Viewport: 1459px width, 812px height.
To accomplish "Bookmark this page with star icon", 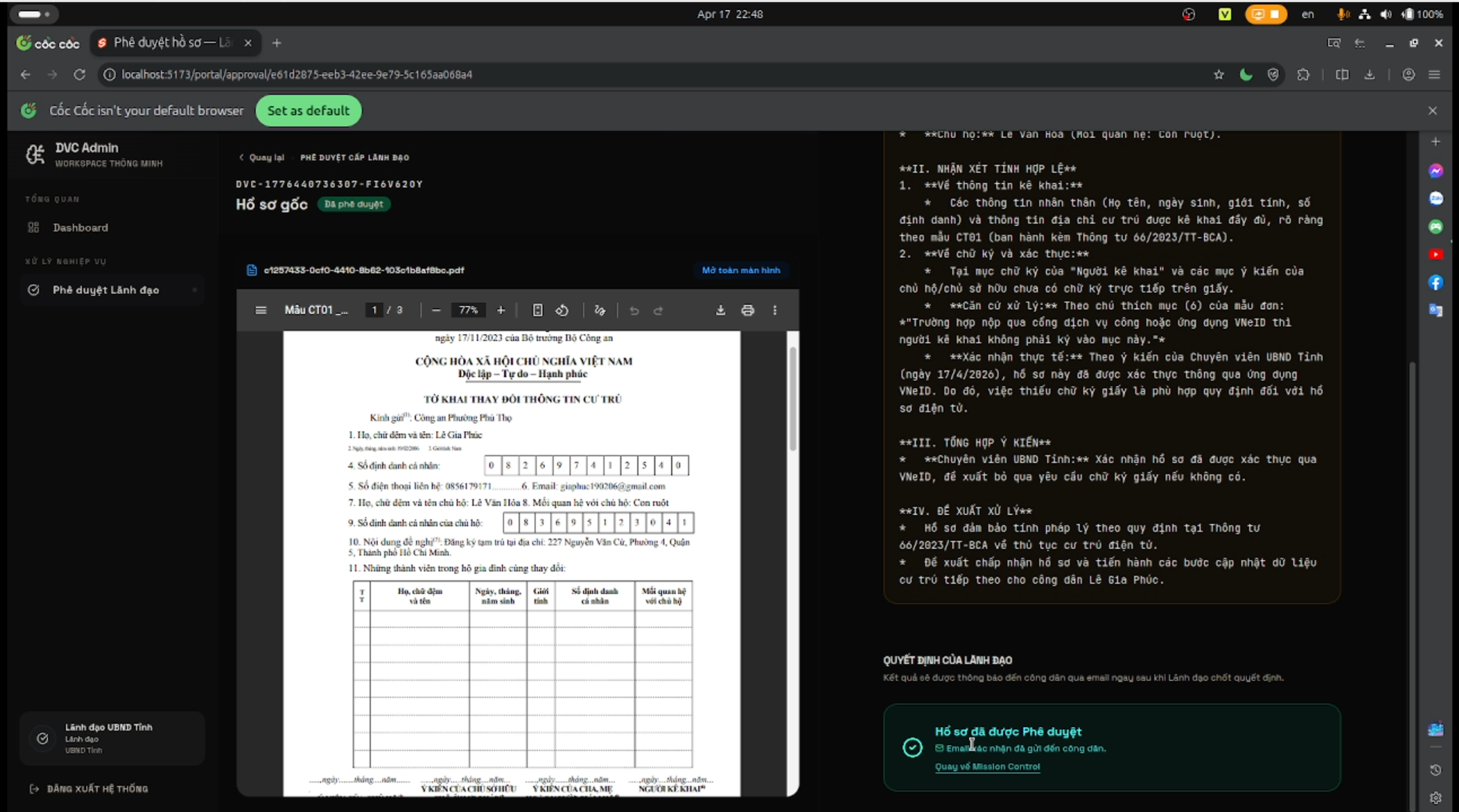I will [x=1218, y=75].
